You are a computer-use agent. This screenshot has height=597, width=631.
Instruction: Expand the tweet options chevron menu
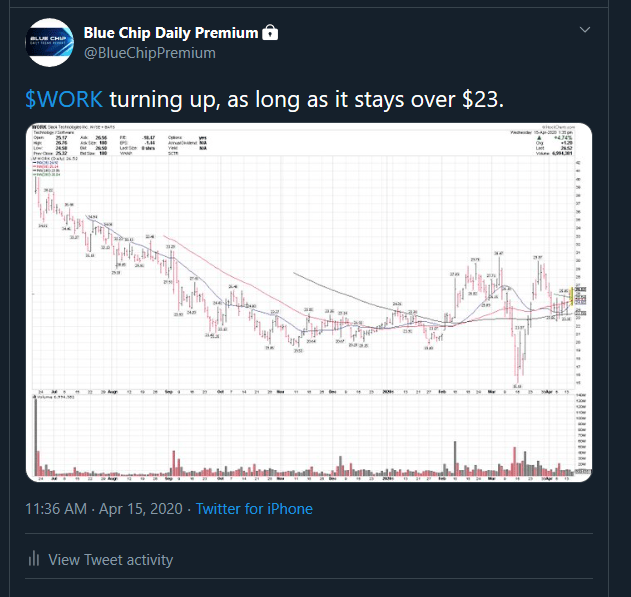(585, 30)
